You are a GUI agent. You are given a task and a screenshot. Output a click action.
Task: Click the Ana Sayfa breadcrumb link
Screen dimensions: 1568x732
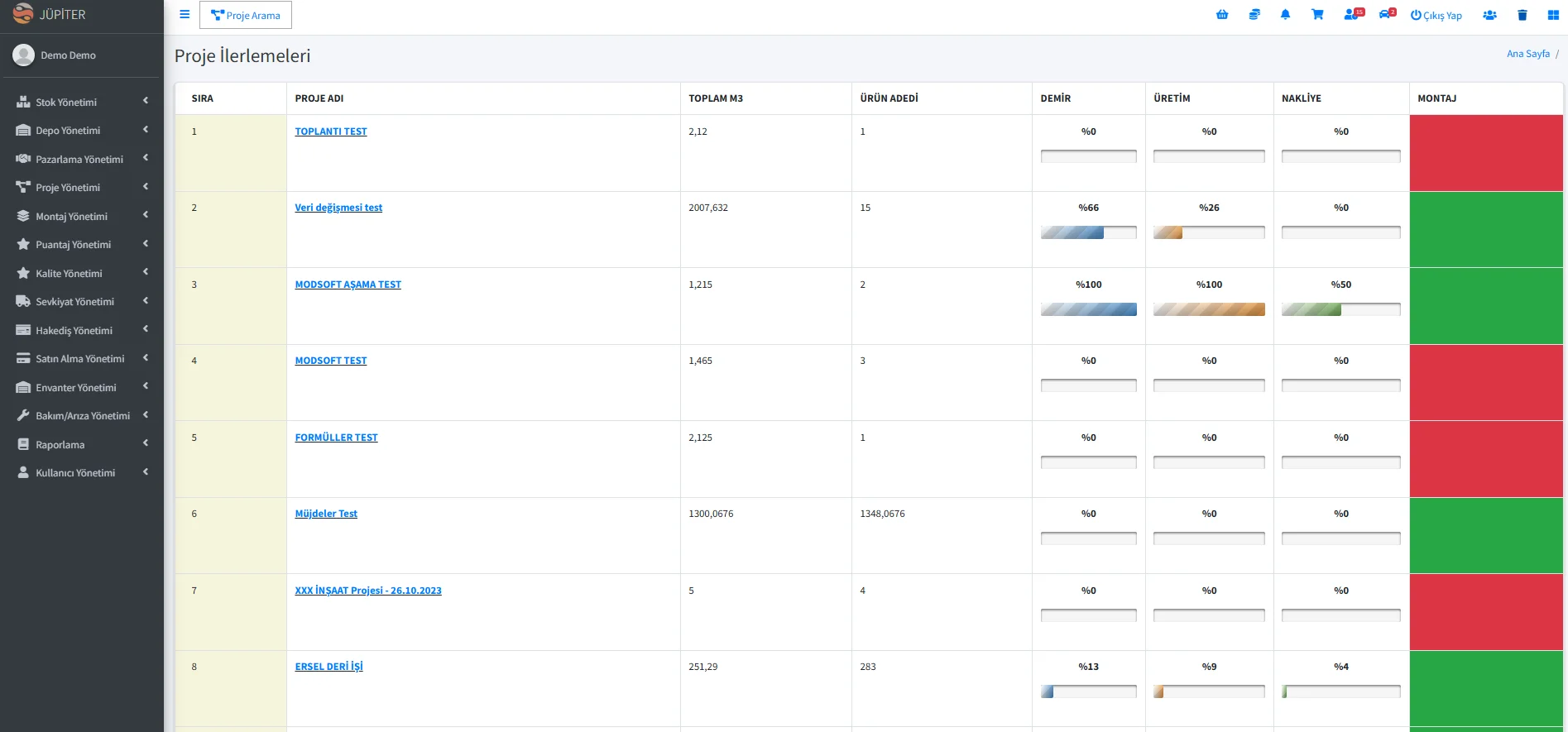pos(1527,54)
